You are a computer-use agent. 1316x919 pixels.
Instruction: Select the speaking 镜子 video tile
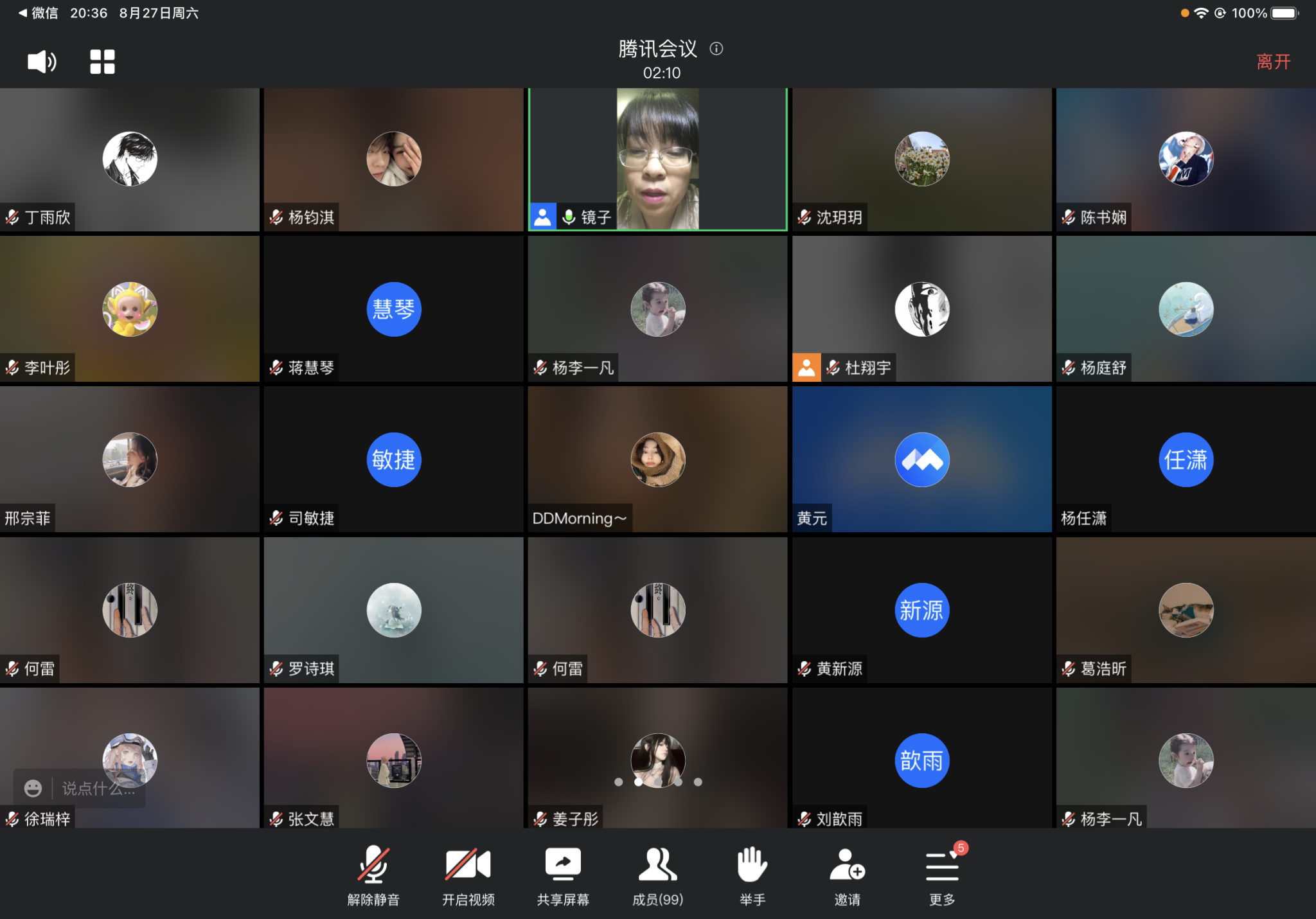pos(657,159)
